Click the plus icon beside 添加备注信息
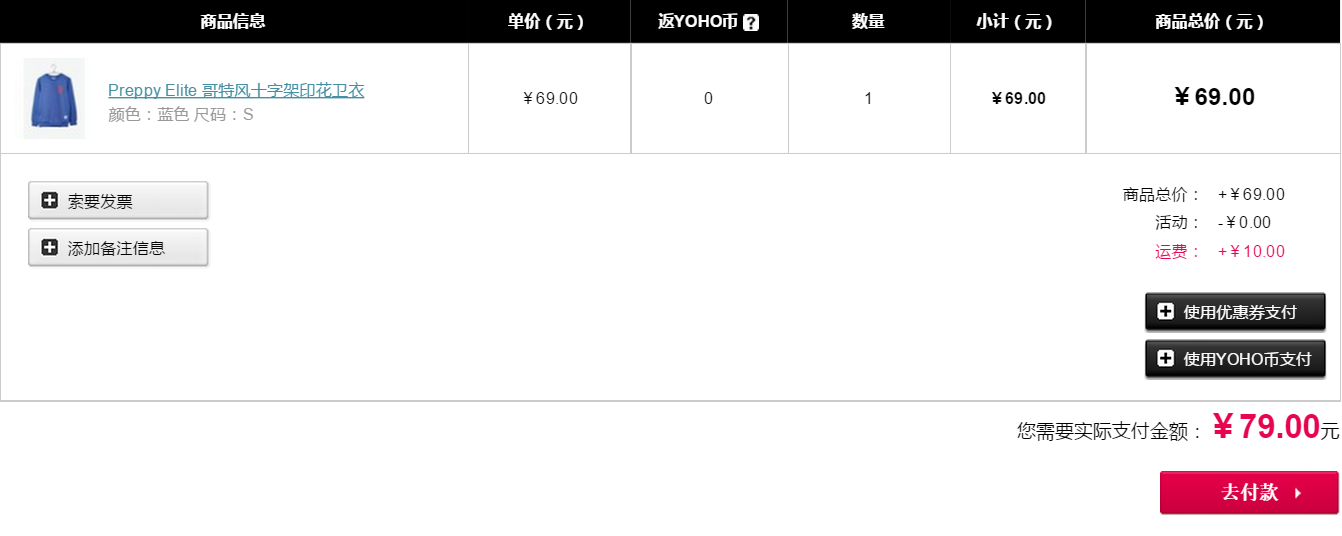The image size is (1342, 536). (x=49, y=247)
